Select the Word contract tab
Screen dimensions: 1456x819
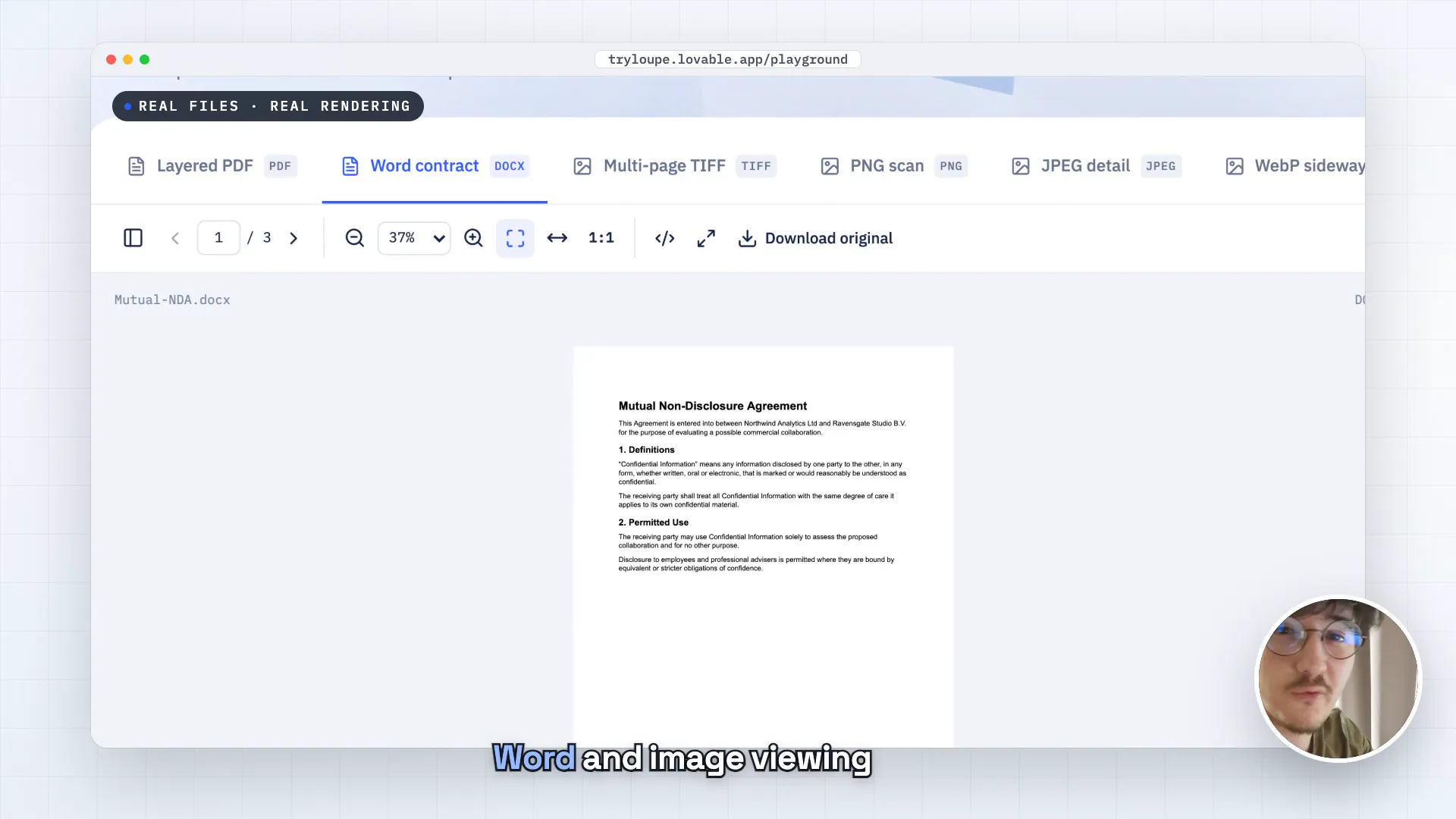tap(435, 166)
